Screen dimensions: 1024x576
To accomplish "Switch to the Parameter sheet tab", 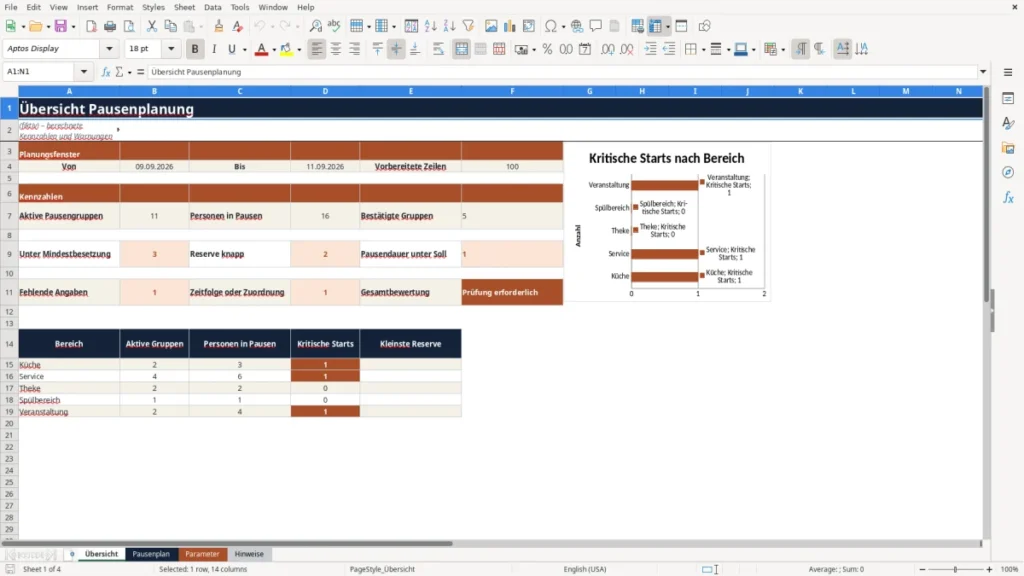I will point(202,554).
